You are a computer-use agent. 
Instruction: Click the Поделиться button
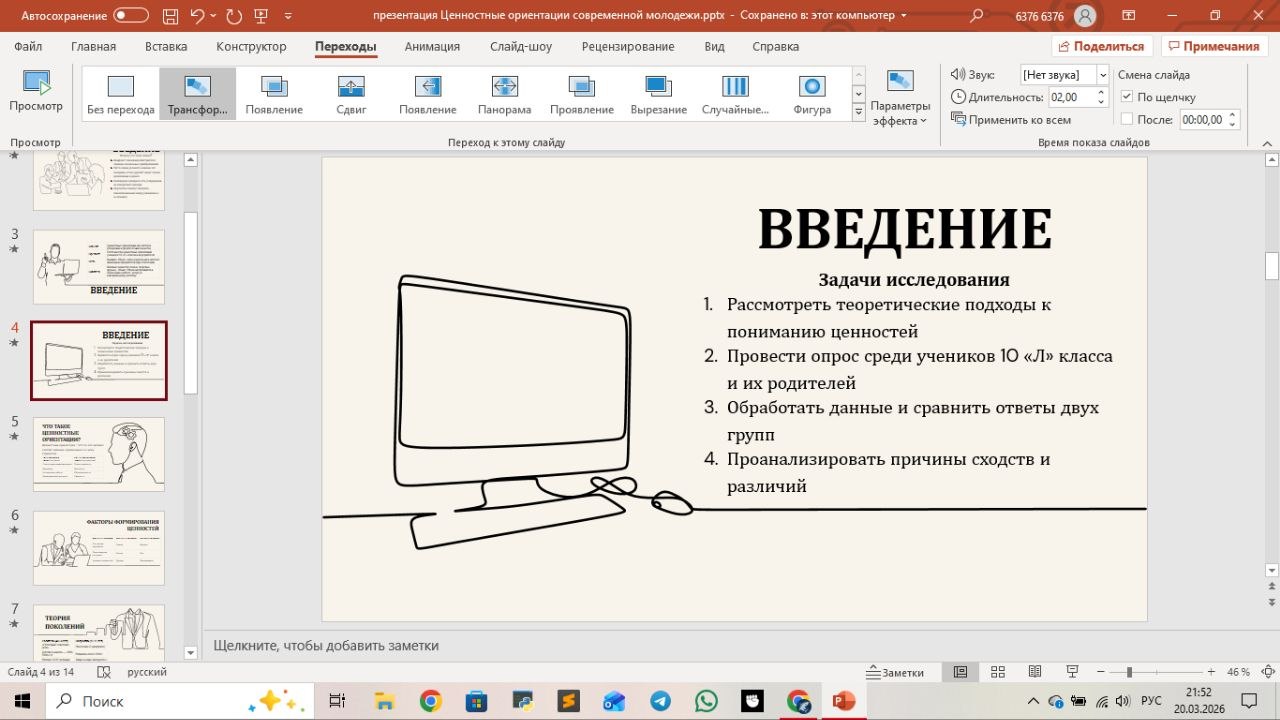pos(1103,46)
